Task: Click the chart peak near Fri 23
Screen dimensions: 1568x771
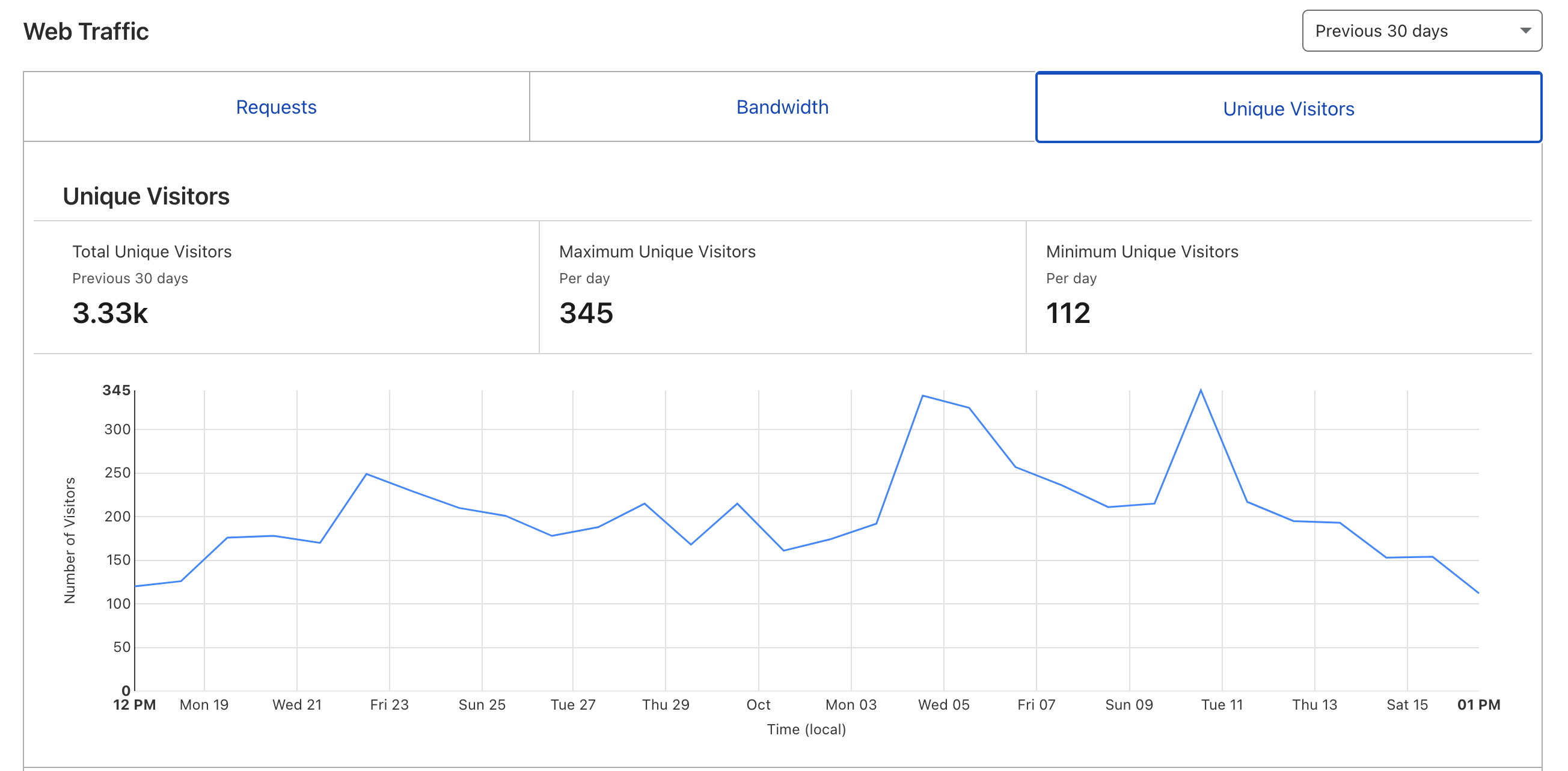Action: point(366,474)
